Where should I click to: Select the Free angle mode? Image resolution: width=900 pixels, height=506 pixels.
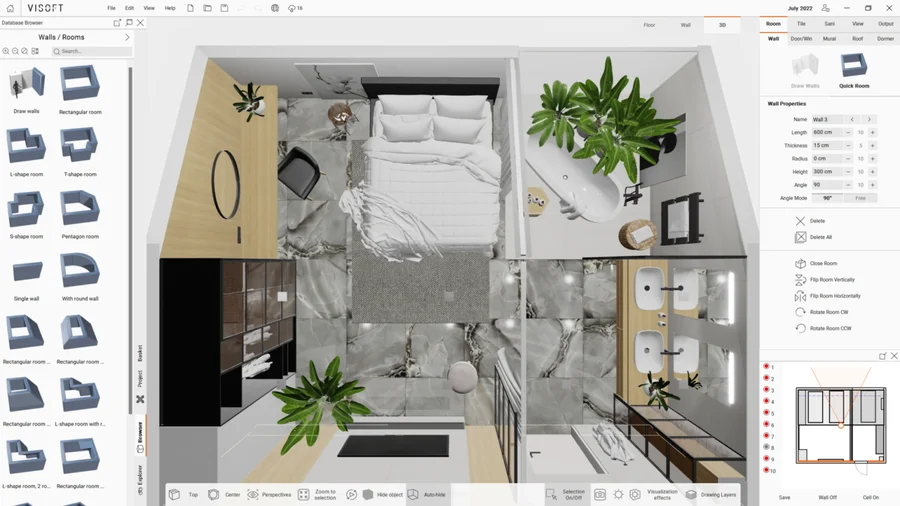860,198
